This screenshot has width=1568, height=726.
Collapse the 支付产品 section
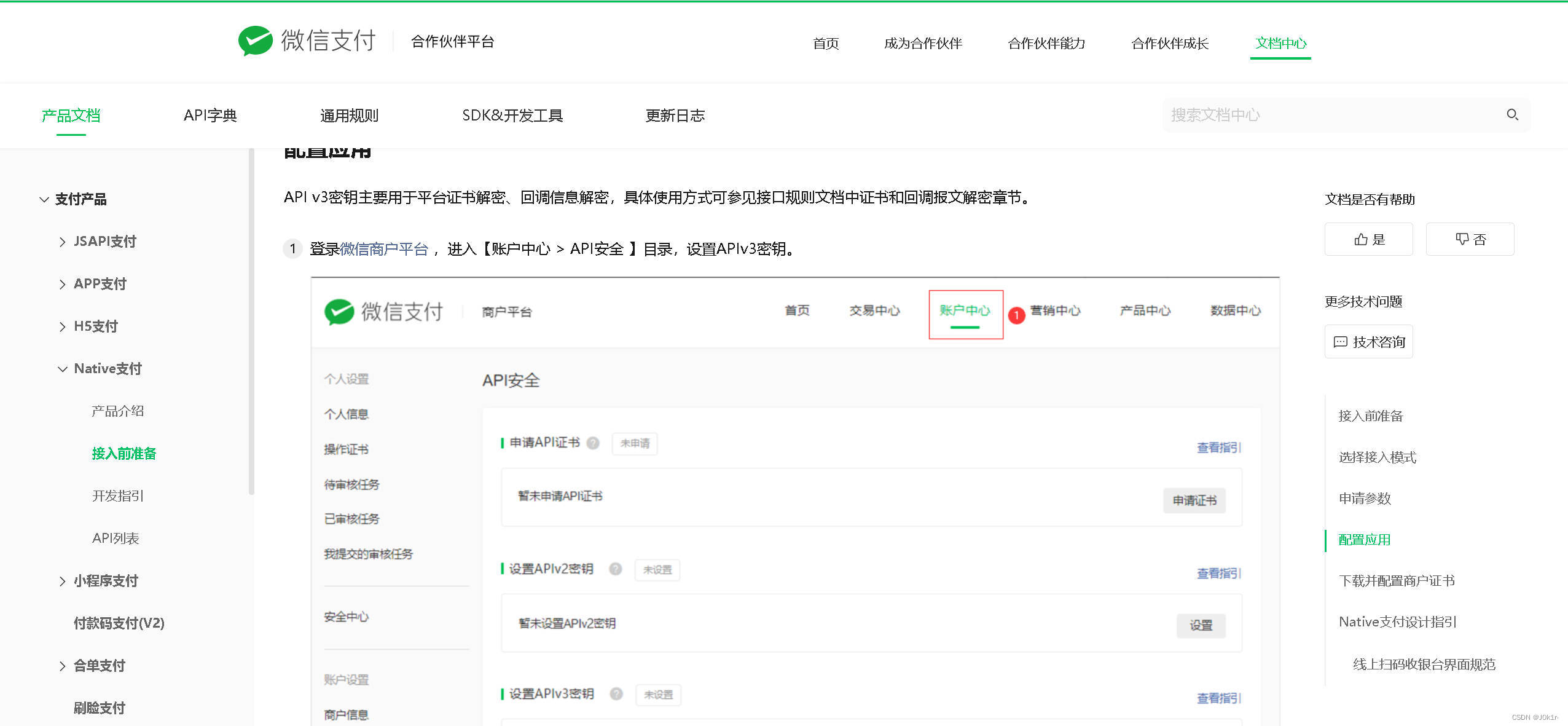pyautogui.click(x=44, y=199)
